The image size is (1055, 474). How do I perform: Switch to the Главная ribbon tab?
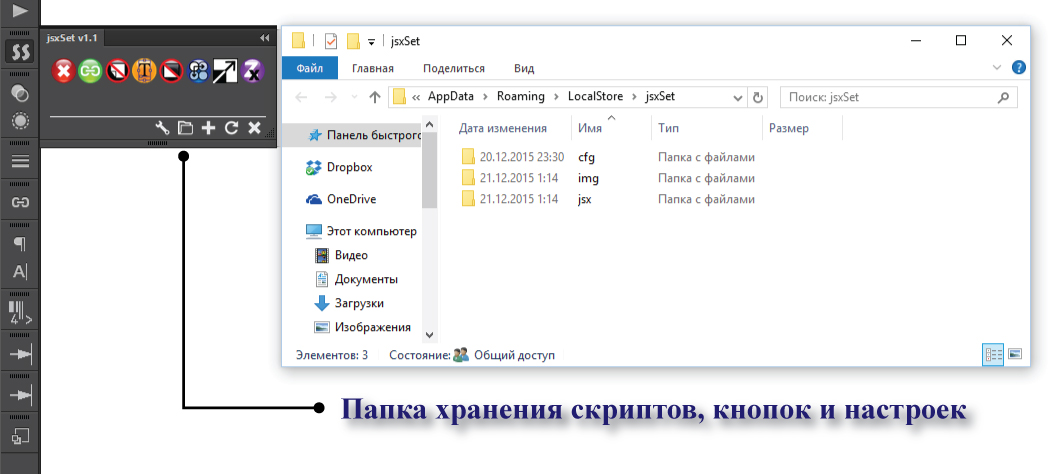point(373,68)
